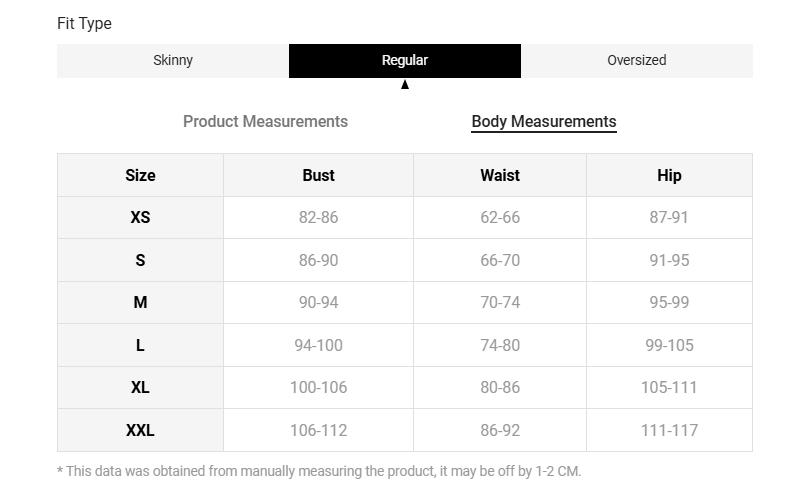Choose the Oversized fit type

point(636,60)
